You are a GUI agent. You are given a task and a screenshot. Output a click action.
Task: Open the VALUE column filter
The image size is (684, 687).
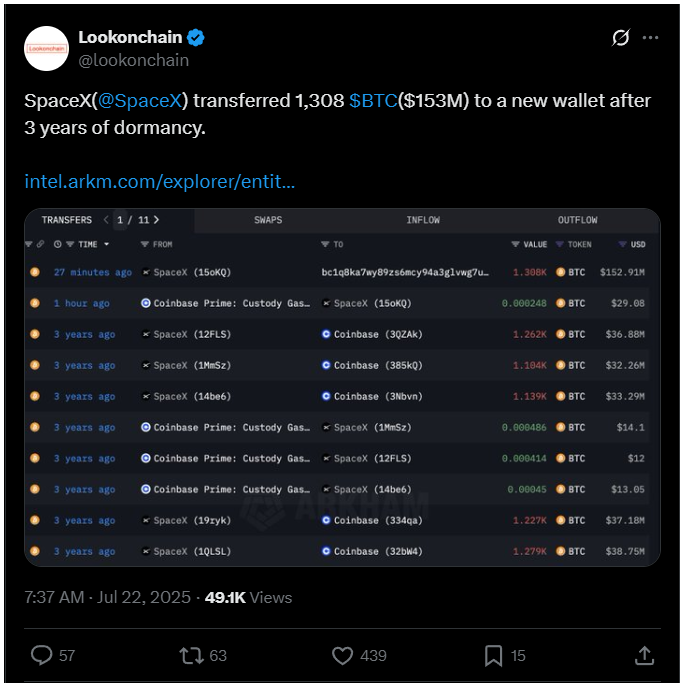[516, 244]
